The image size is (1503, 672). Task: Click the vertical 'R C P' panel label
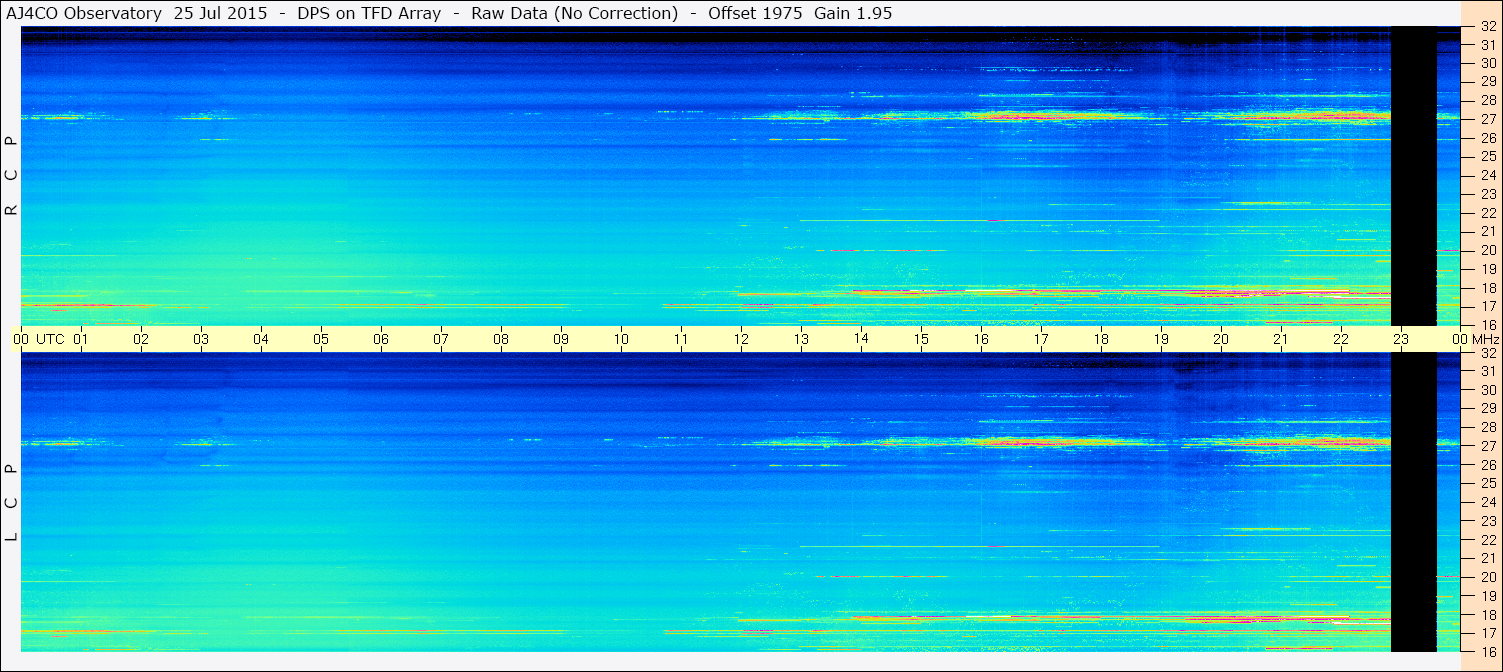coord(12,175)
